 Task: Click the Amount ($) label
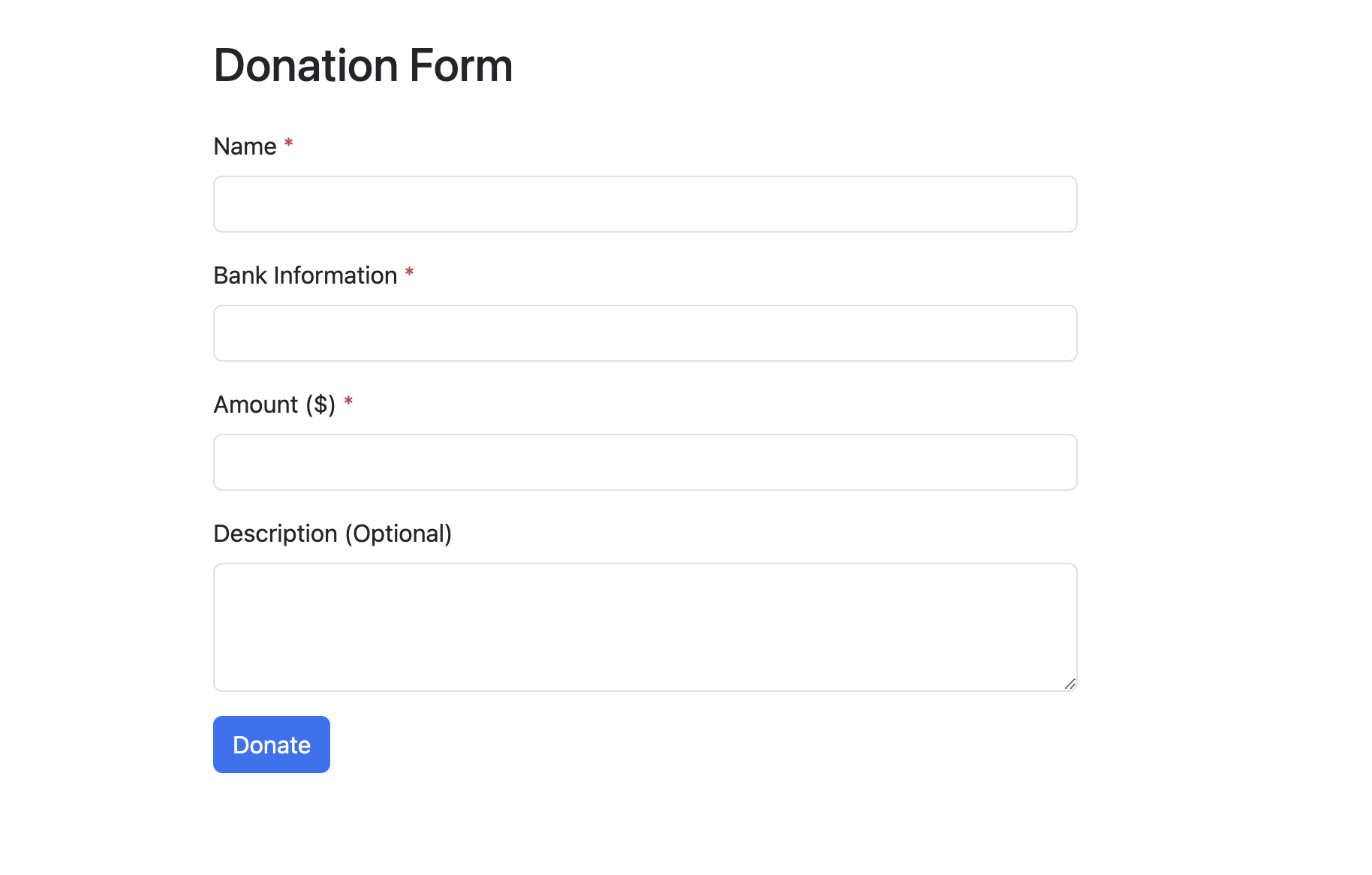275,404
